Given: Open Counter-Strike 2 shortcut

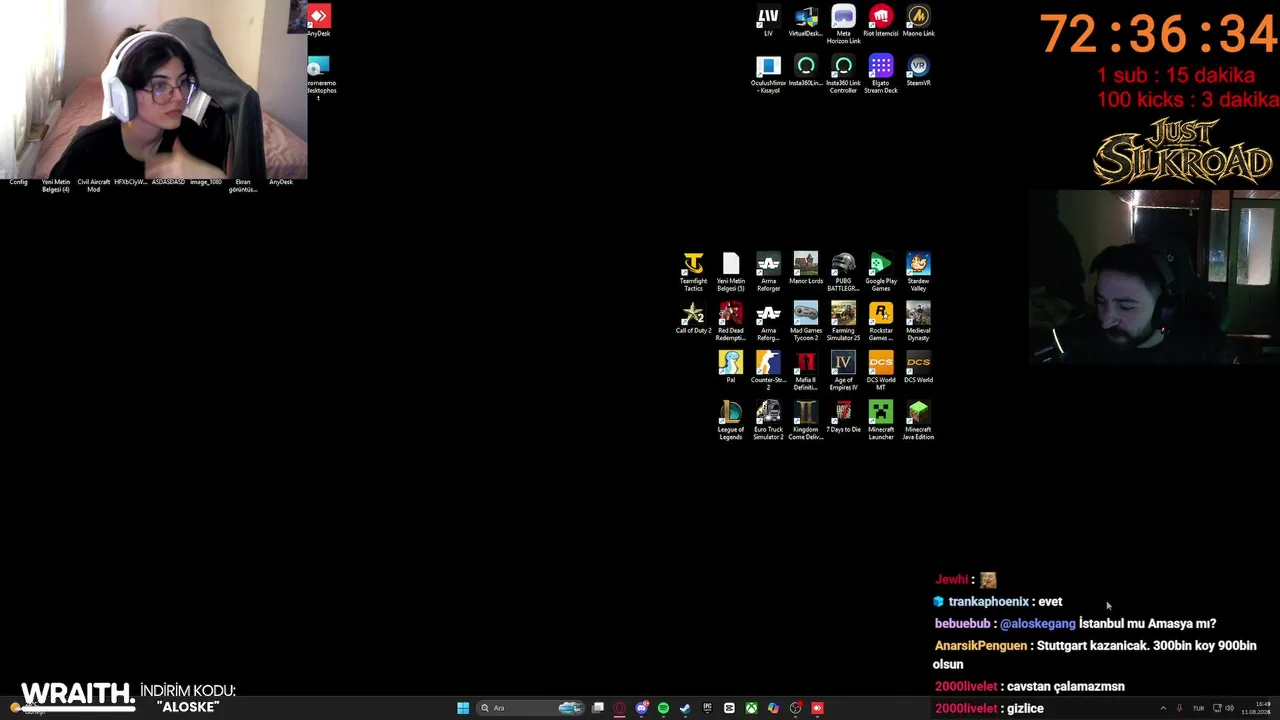Looking at the screenshot, I should coord(768,371).
